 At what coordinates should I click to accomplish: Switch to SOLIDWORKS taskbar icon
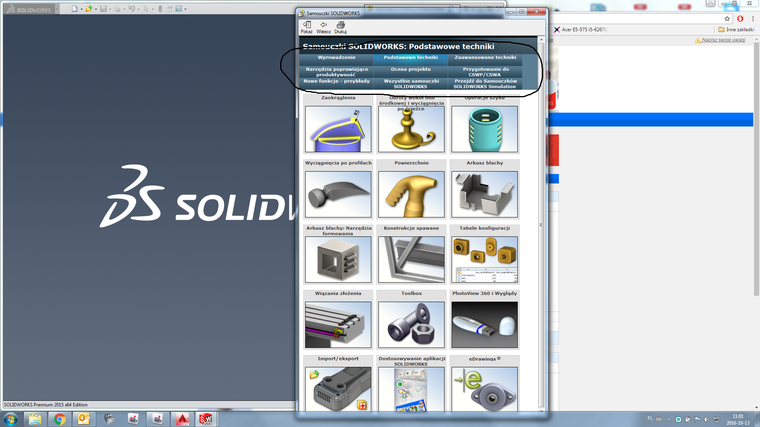tap(206, 419)
